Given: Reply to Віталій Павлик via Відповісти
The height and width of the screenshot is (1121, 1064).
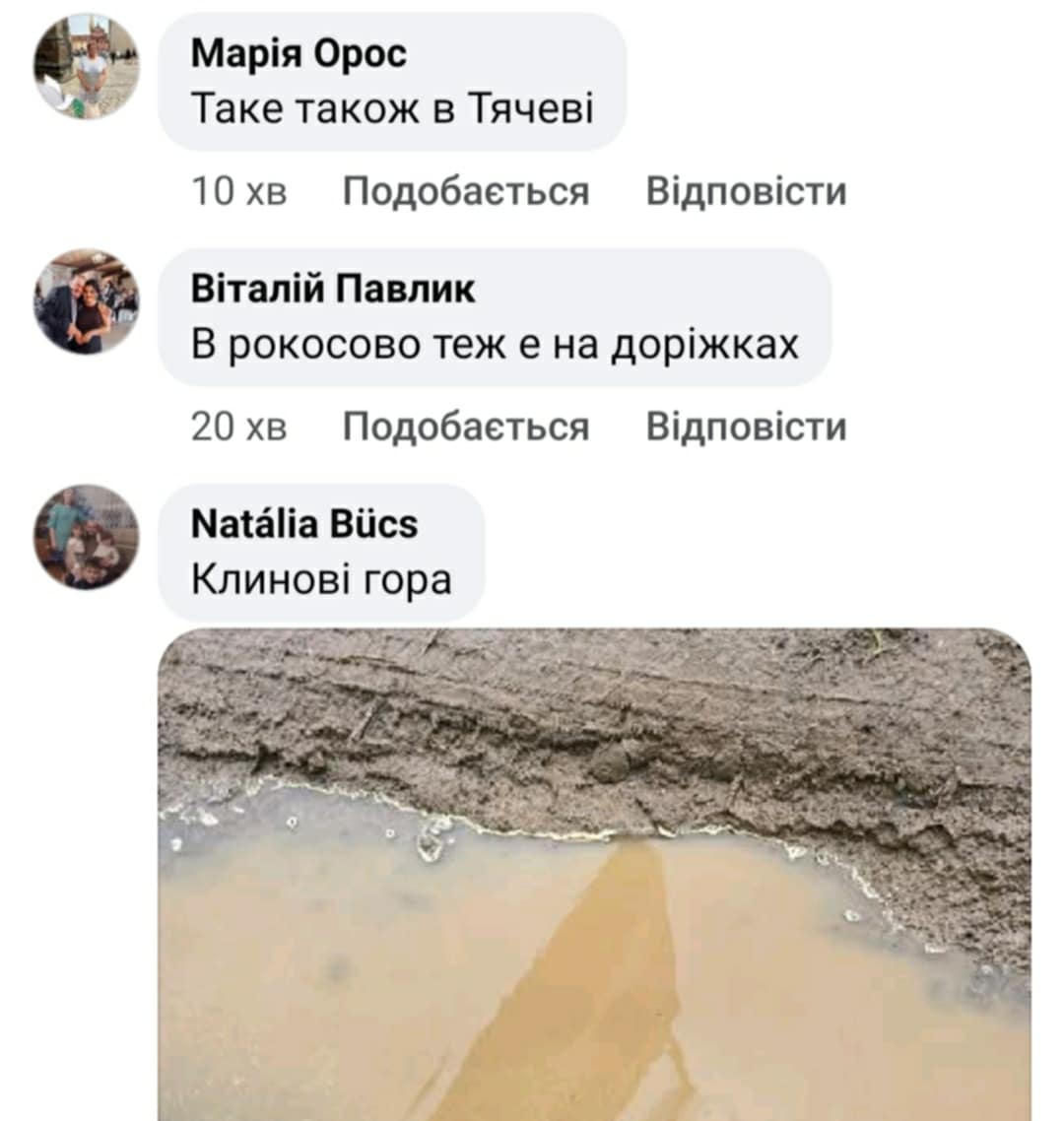Looking at the screenshot, I should (x=746, y=427).
